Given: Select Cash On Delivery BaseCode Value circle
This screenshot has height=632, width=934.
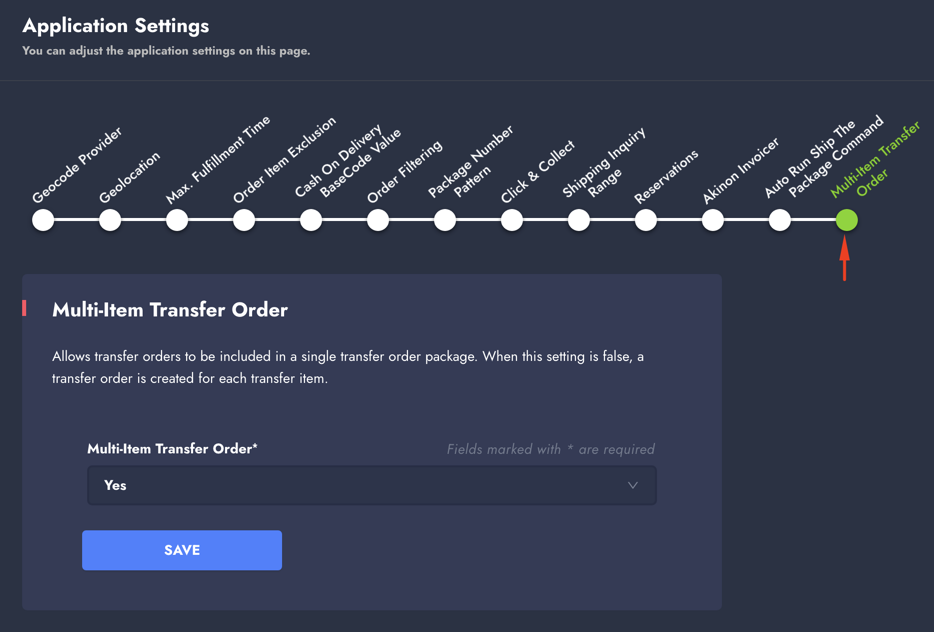Looking at the screenshot, I should (x=311, y=220).
